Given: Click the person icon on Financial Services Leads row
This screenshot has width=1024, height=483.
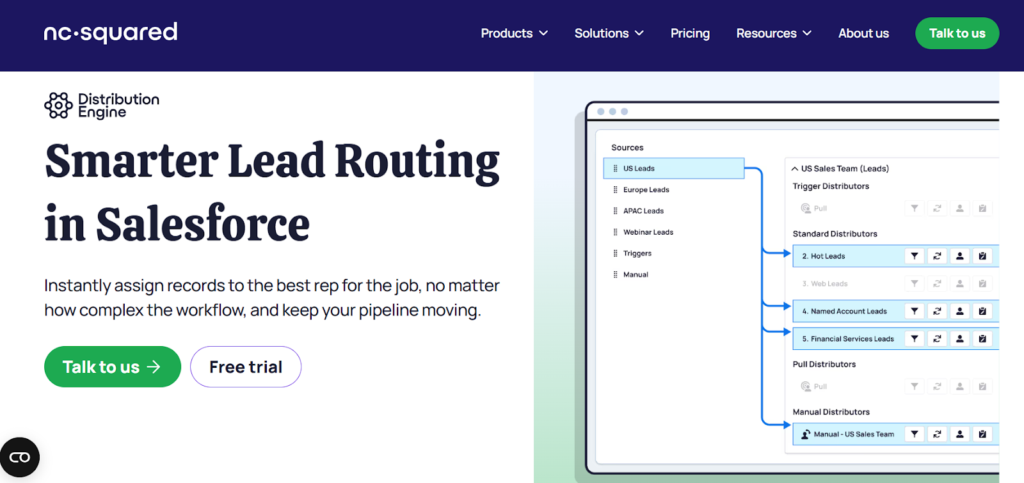Looking at the screenshot, I should click(959, 339).
